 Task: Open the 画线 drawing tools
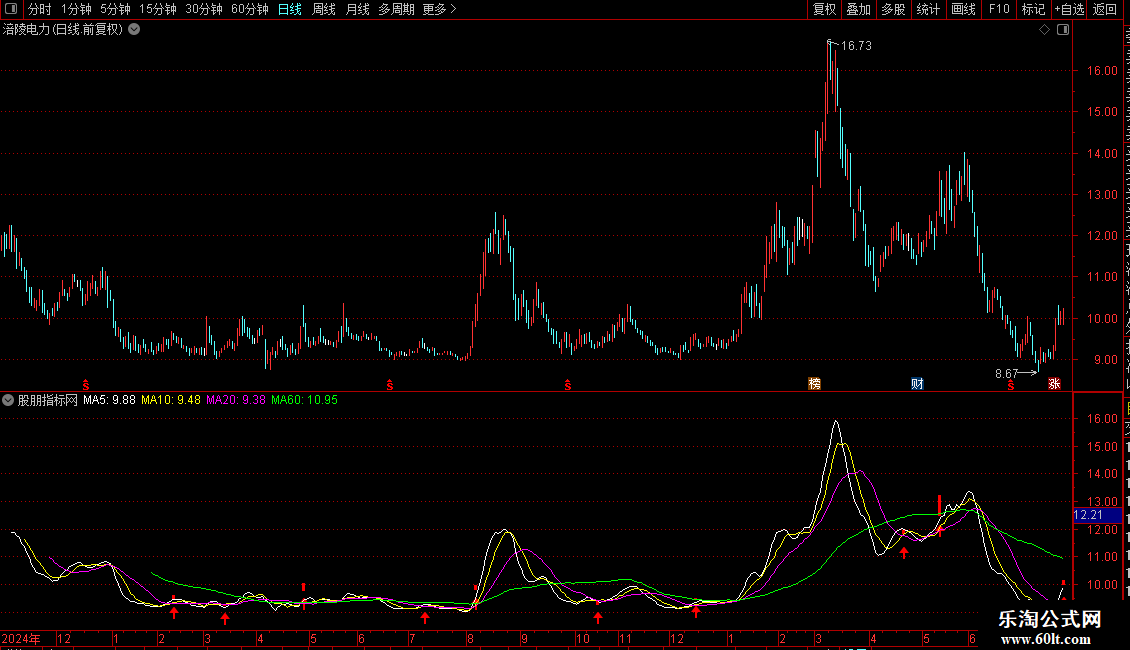pyautogui.click(x=963, y=9)
